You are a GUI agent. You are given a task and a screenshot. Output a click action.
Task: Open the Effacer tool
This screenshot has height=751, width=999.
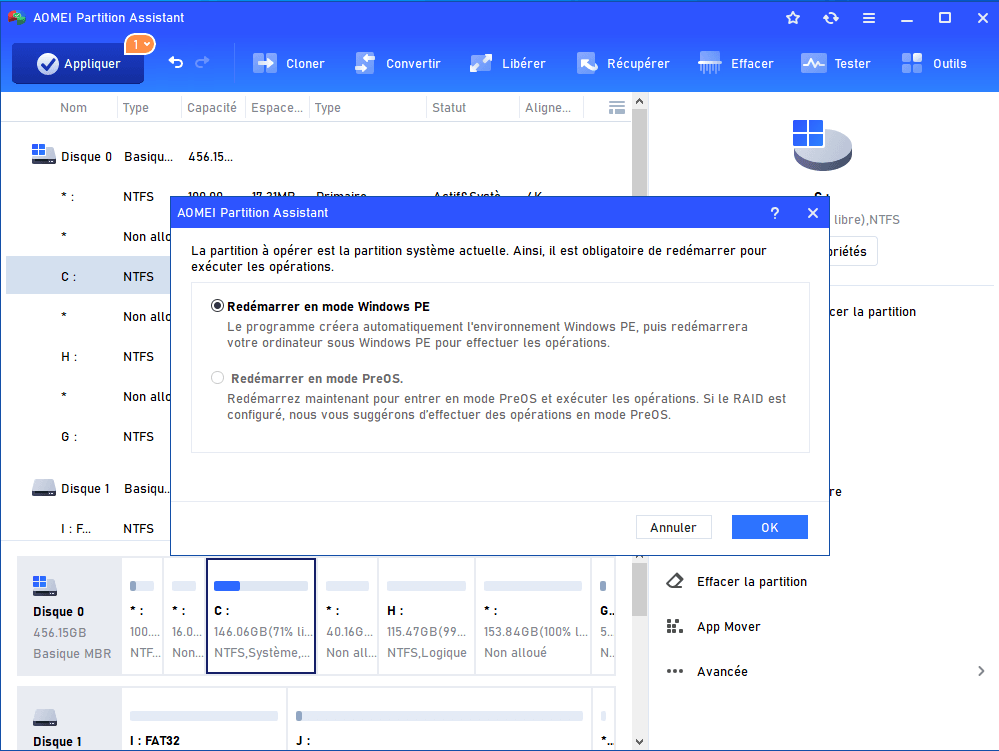[x=736, y=64]
